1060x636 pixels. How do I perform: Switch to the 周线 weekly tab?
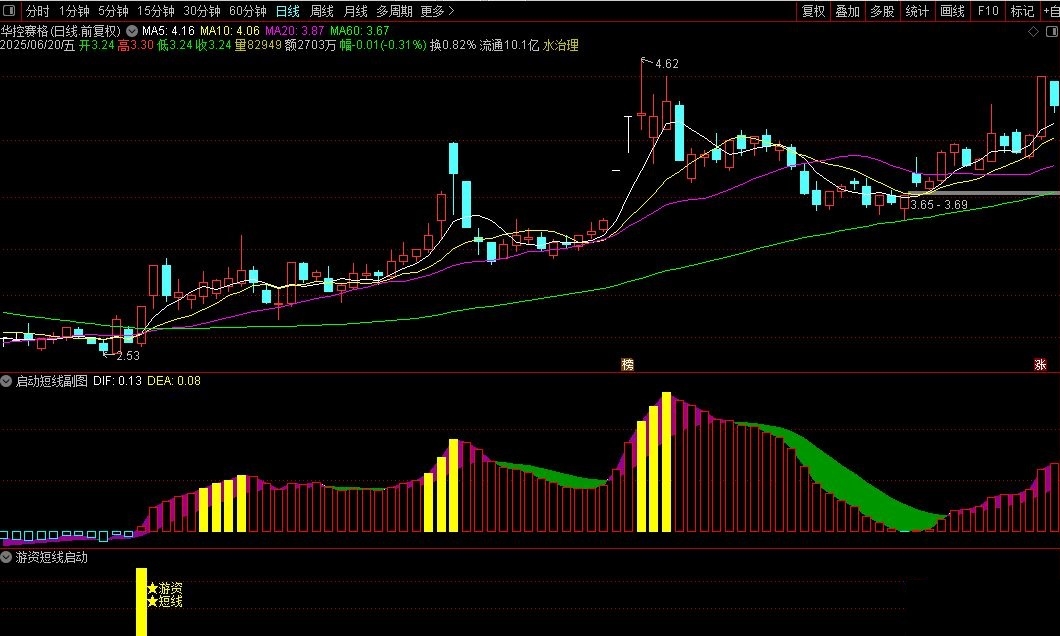321,11
